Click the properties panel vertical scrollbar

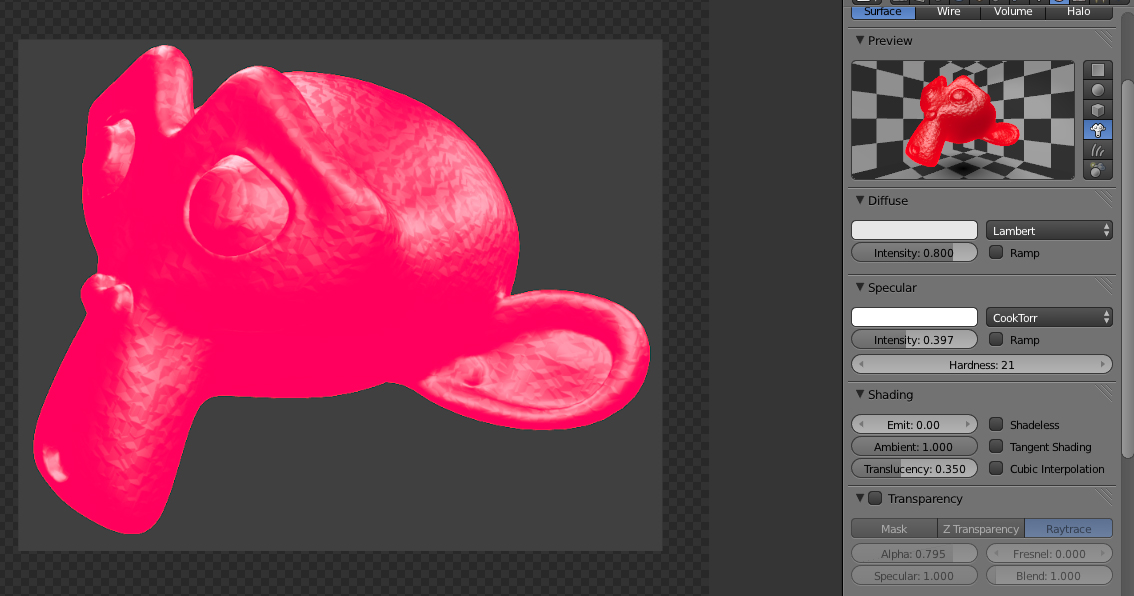click(x=1127, y=268)
